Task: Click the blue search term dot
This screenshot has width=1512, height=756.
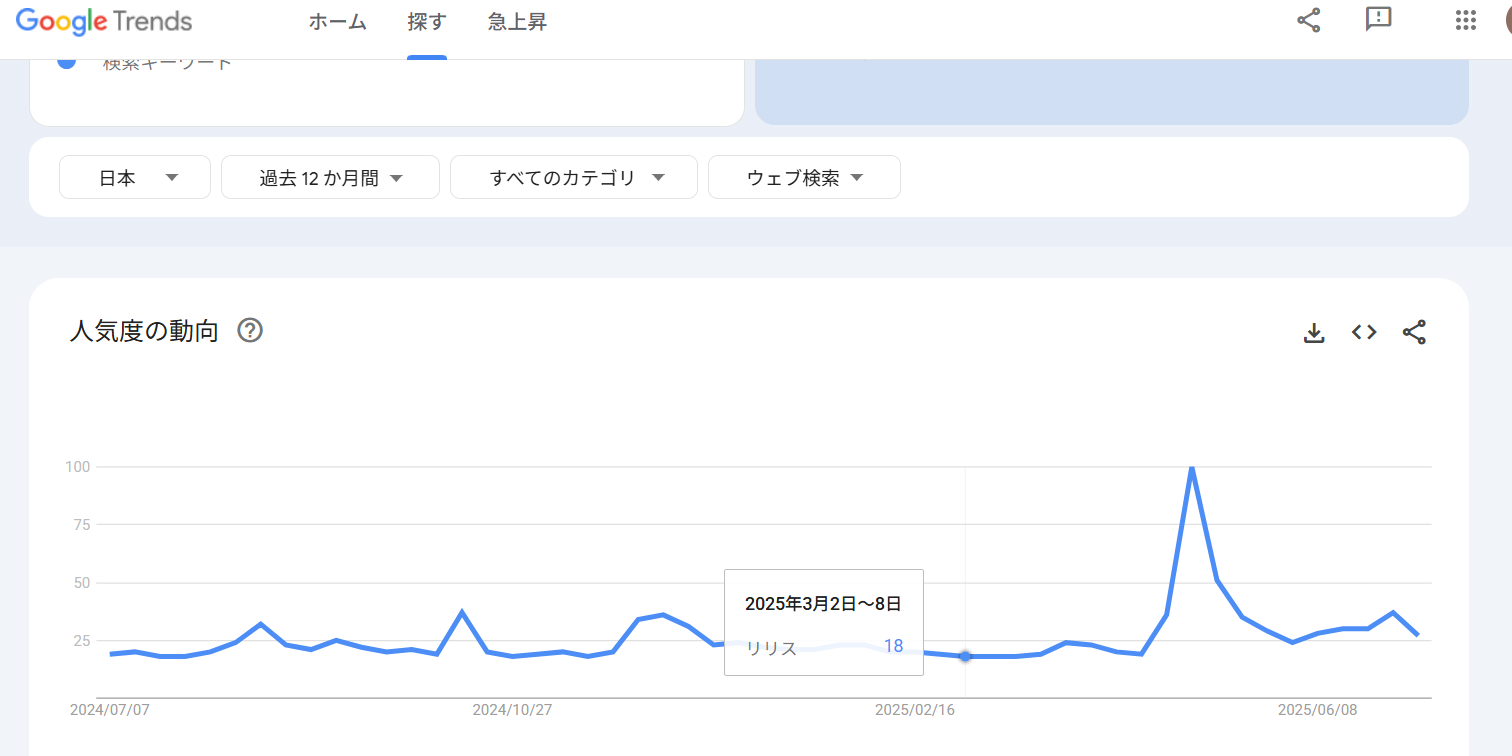Action: pyautogui.click(x=67, y=62)
